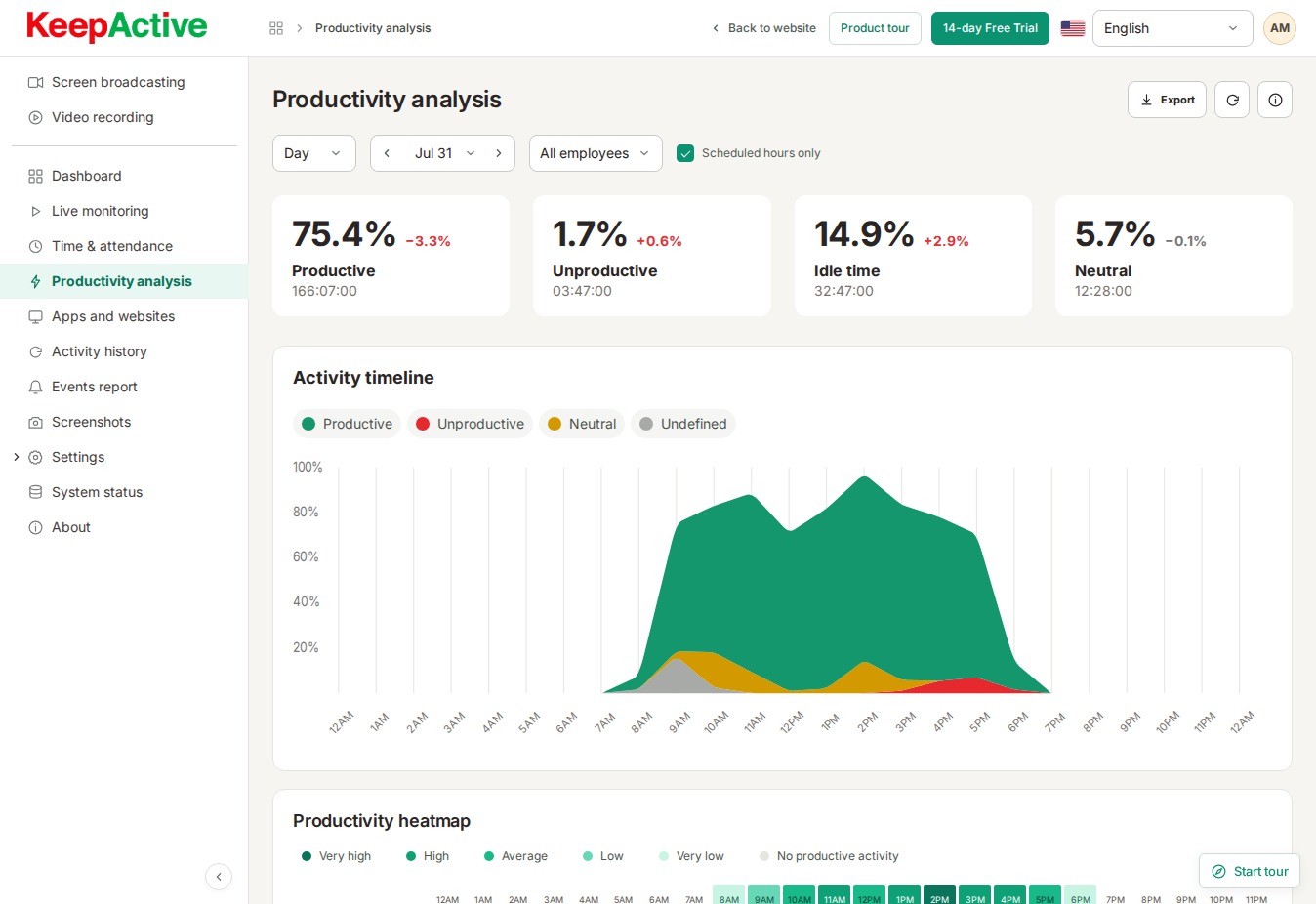
Task: Open the Jul 31 date picker
Action: pyautogui.click(x=443, y=153)
